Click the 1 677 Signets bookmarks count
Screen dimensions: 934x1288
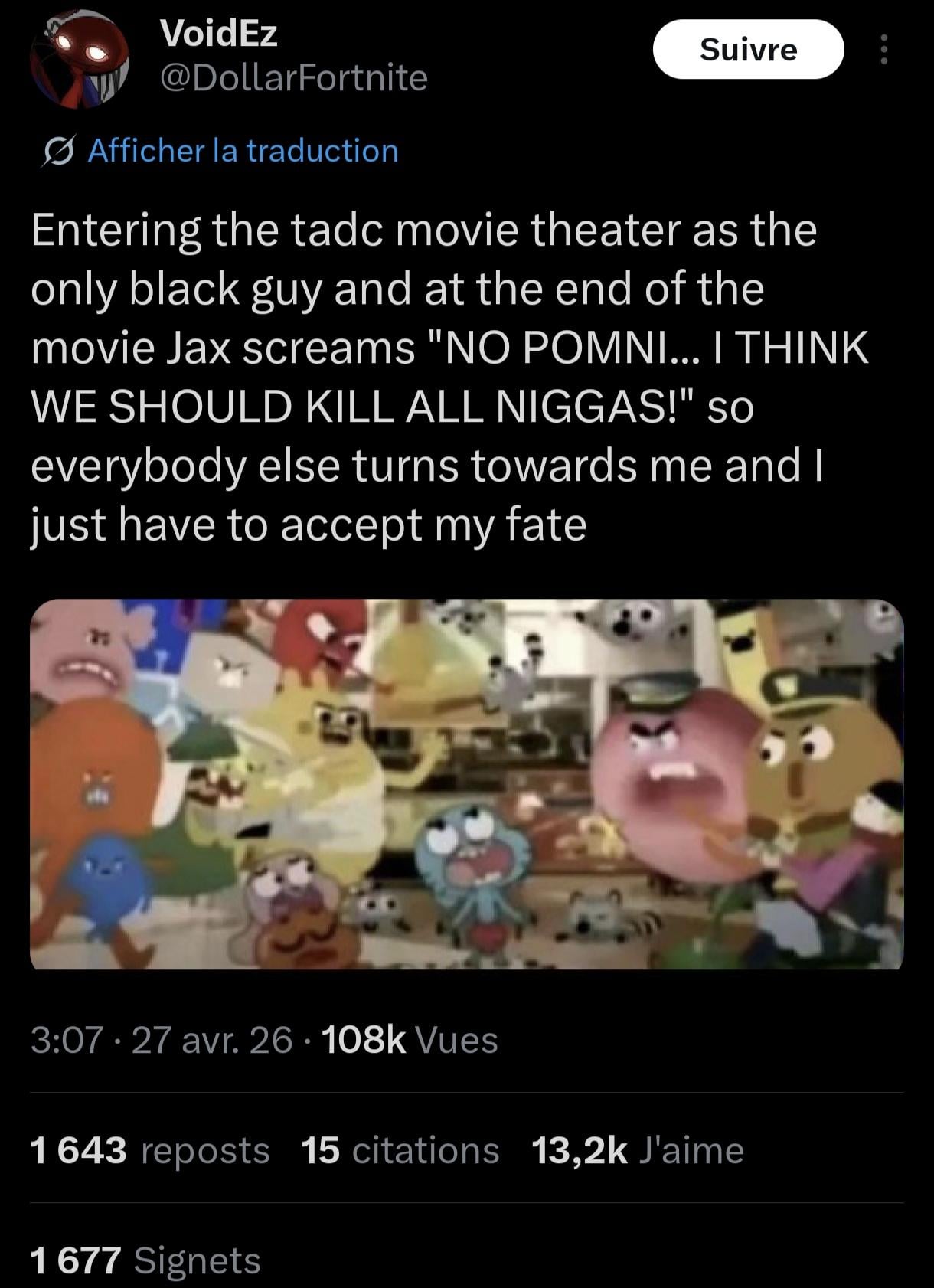(x=145, y=1260)
